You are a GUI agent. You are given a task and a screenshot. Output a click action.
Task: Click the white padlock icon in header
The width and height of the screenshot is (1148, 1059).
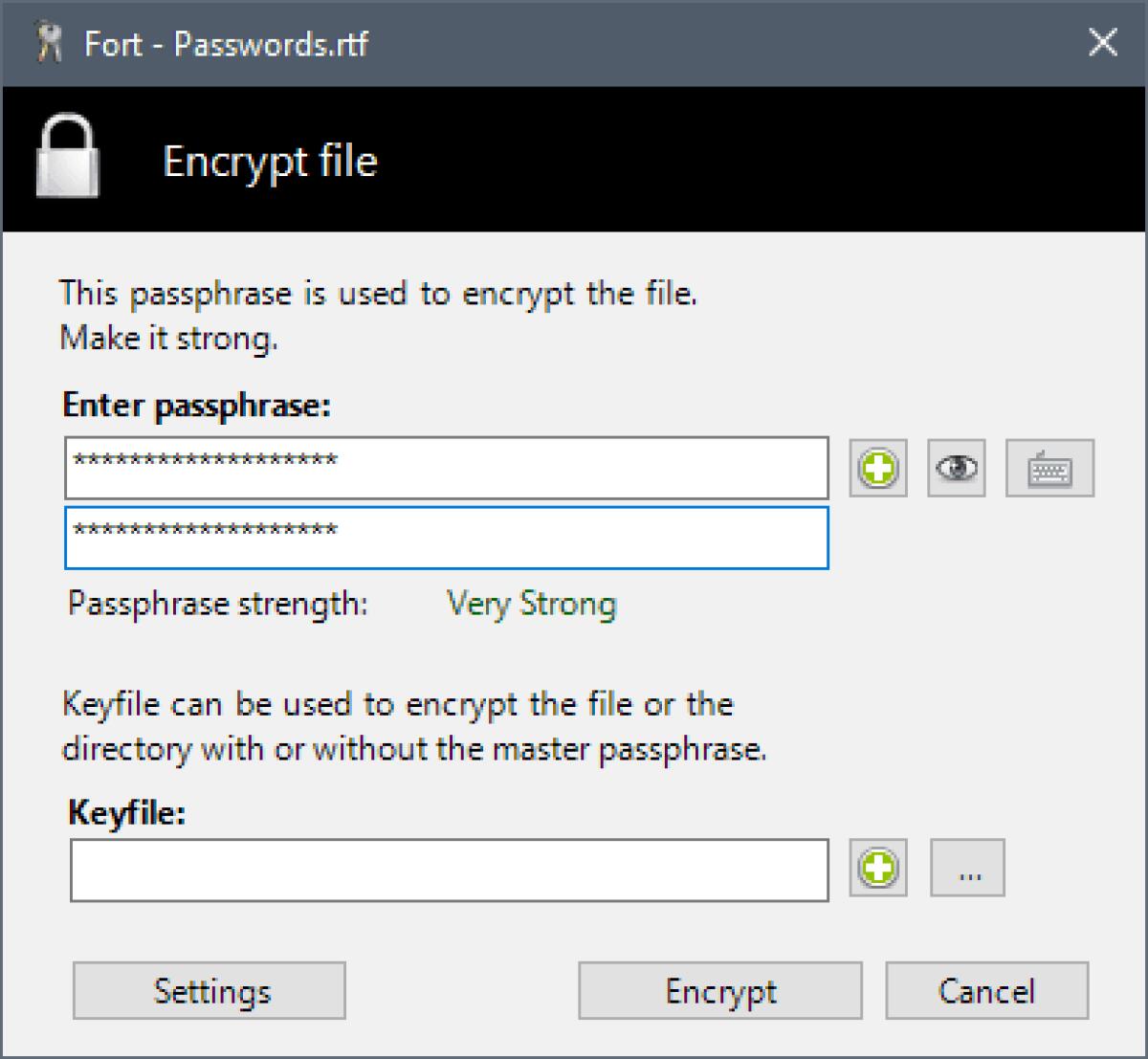click(x=67, y=158)
